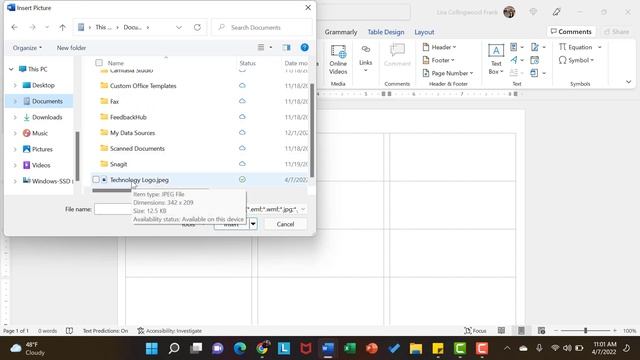This screenshot has height=360, width=640.
Task: Select the Technology Logo.jpeg file
Action: click(139, 180)
